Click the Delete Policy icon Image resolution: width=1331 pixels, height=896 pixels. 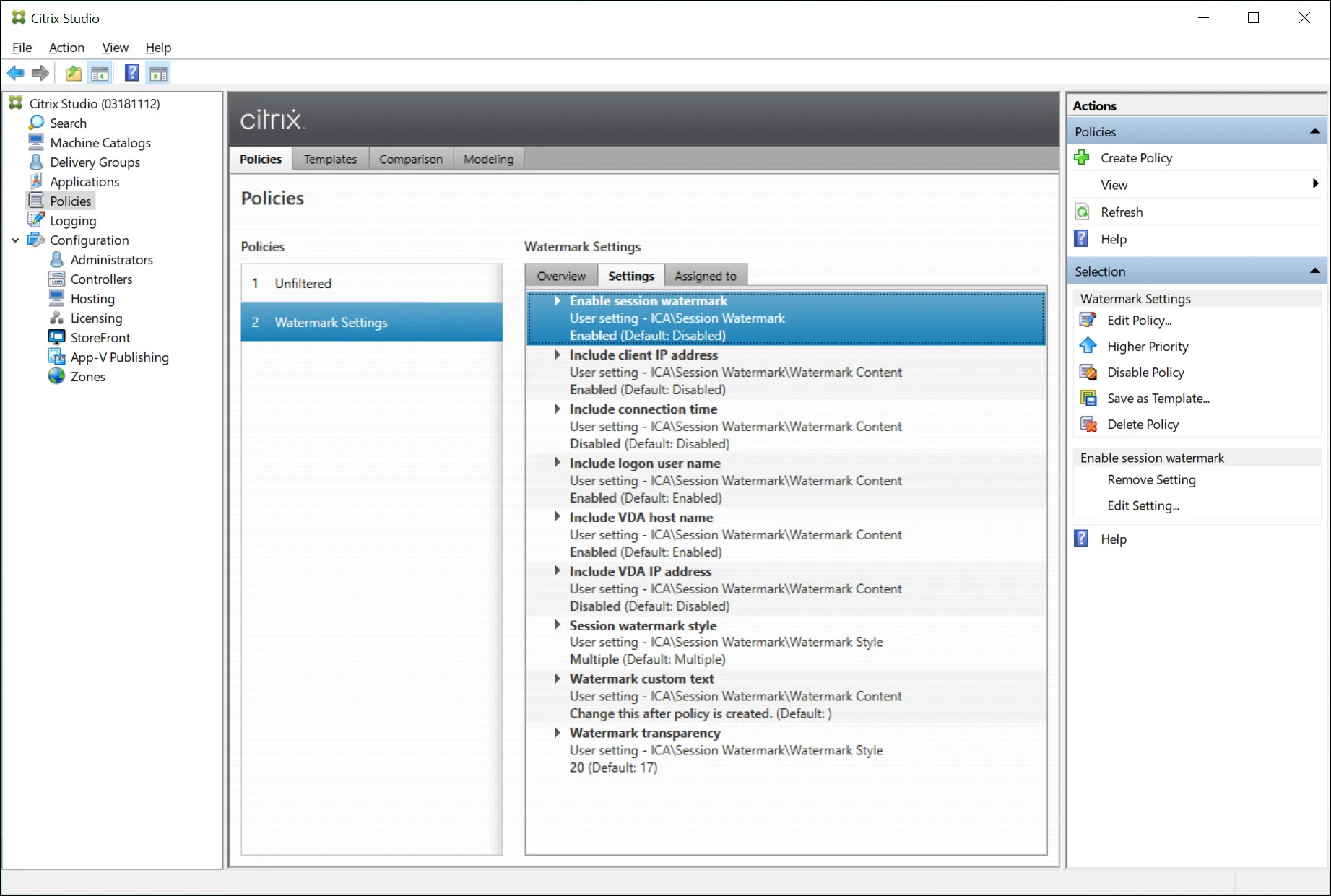(1088, 424)
